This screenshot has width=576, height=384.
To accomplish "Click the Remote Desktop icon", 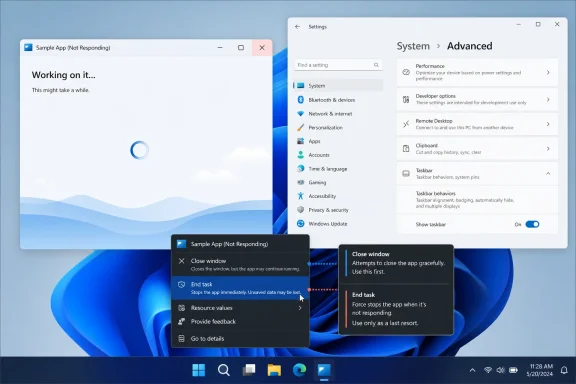I will pyautogui.click(x=406, y=124).
